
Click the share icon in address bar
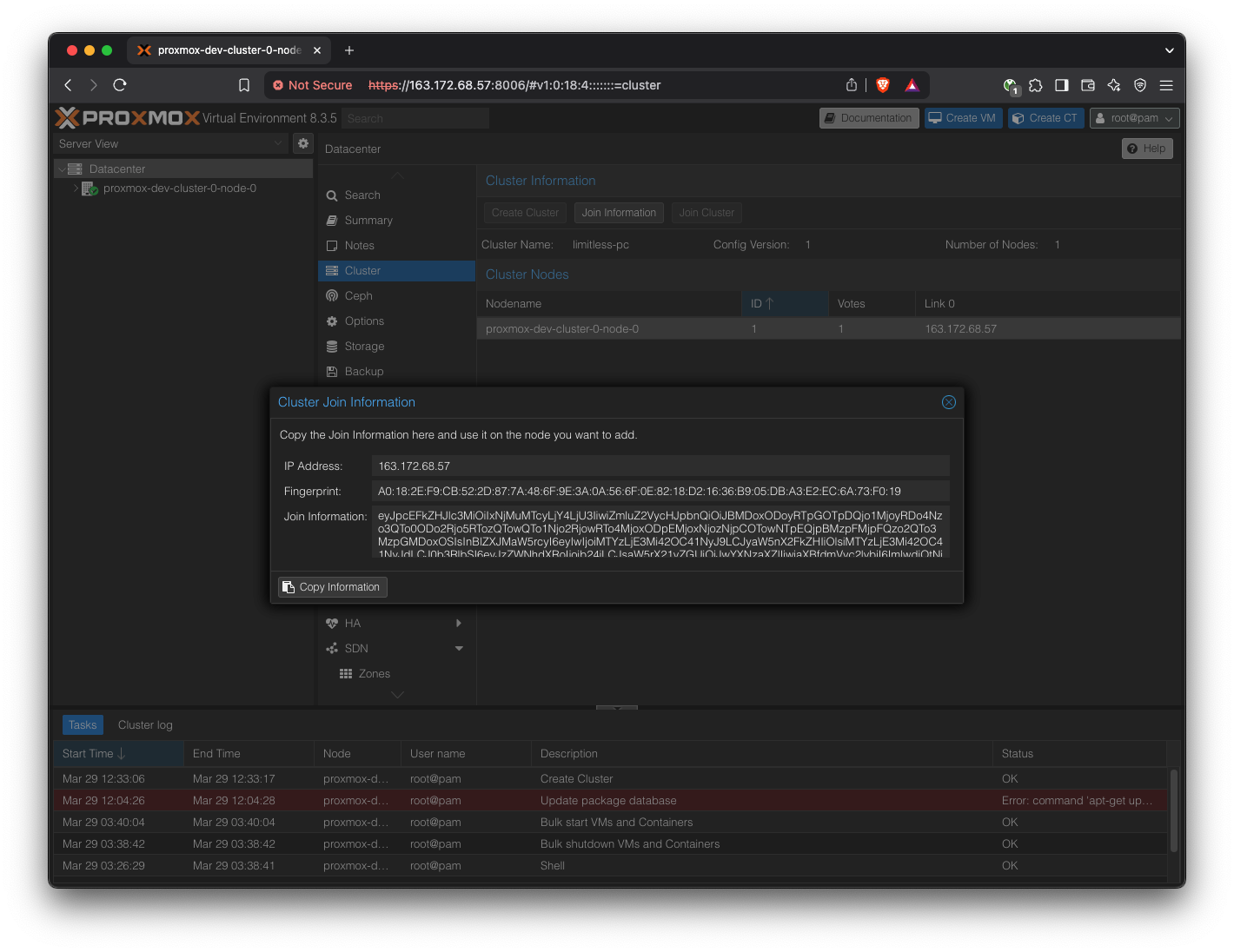[852, 85]
